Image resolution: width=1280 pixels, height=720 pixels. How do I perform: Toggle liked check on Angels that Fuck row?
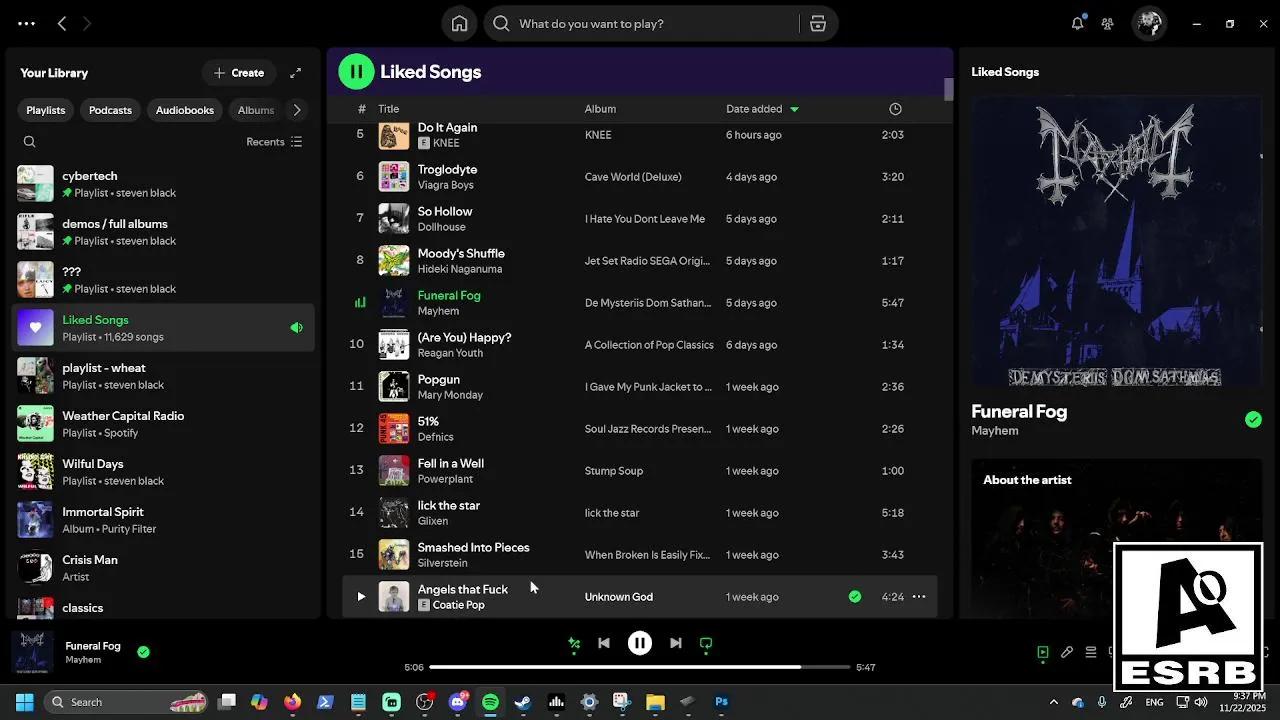(x=855, y=597)
